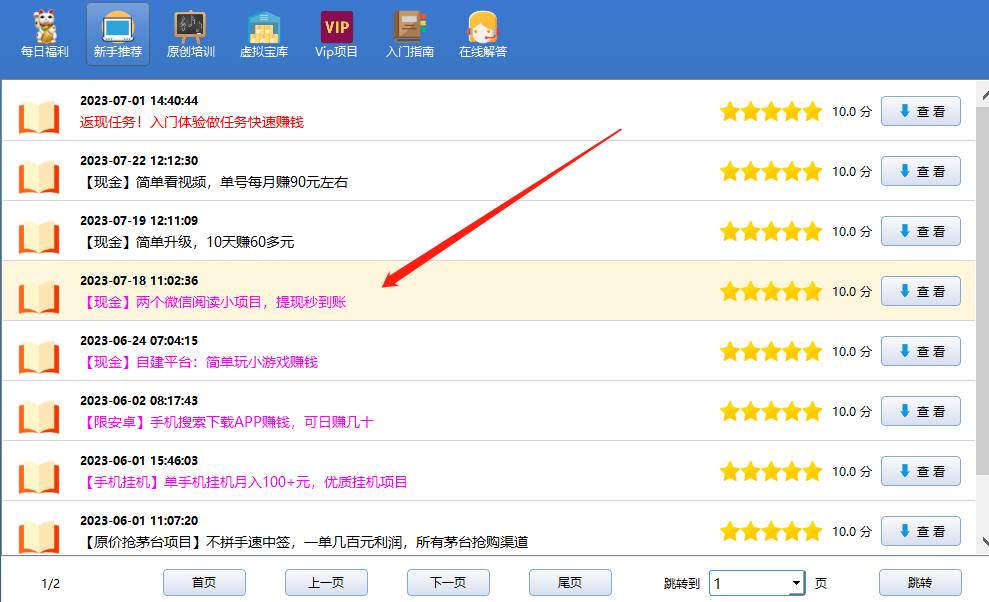The width and height of the screenshot is (989, 602).
Task: Click 查看 button for 返现任务 entry
Action: (921, 111)
